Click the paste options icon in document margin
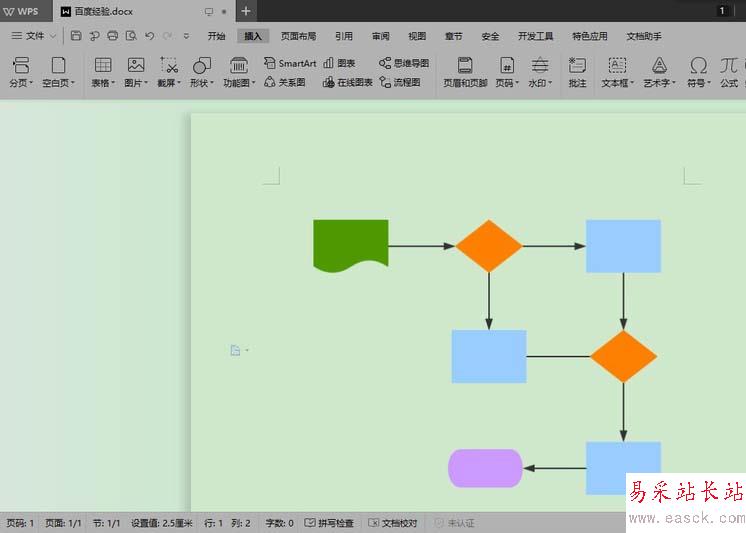This screenshot has width=746, height=533. point(235,350)
